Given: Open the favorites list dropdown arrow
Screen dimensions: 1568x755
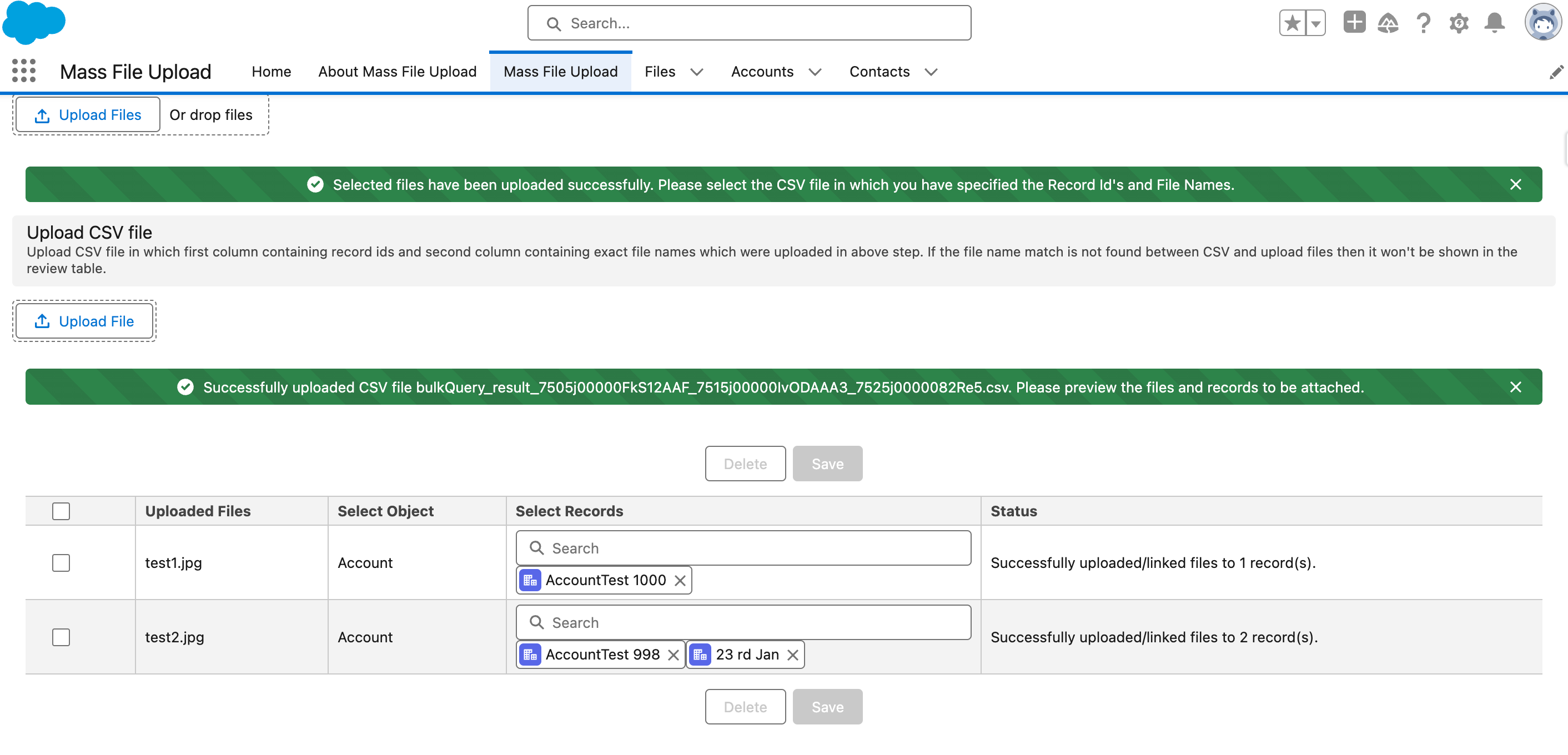Looking at the screenshot, I should 1315,23.
